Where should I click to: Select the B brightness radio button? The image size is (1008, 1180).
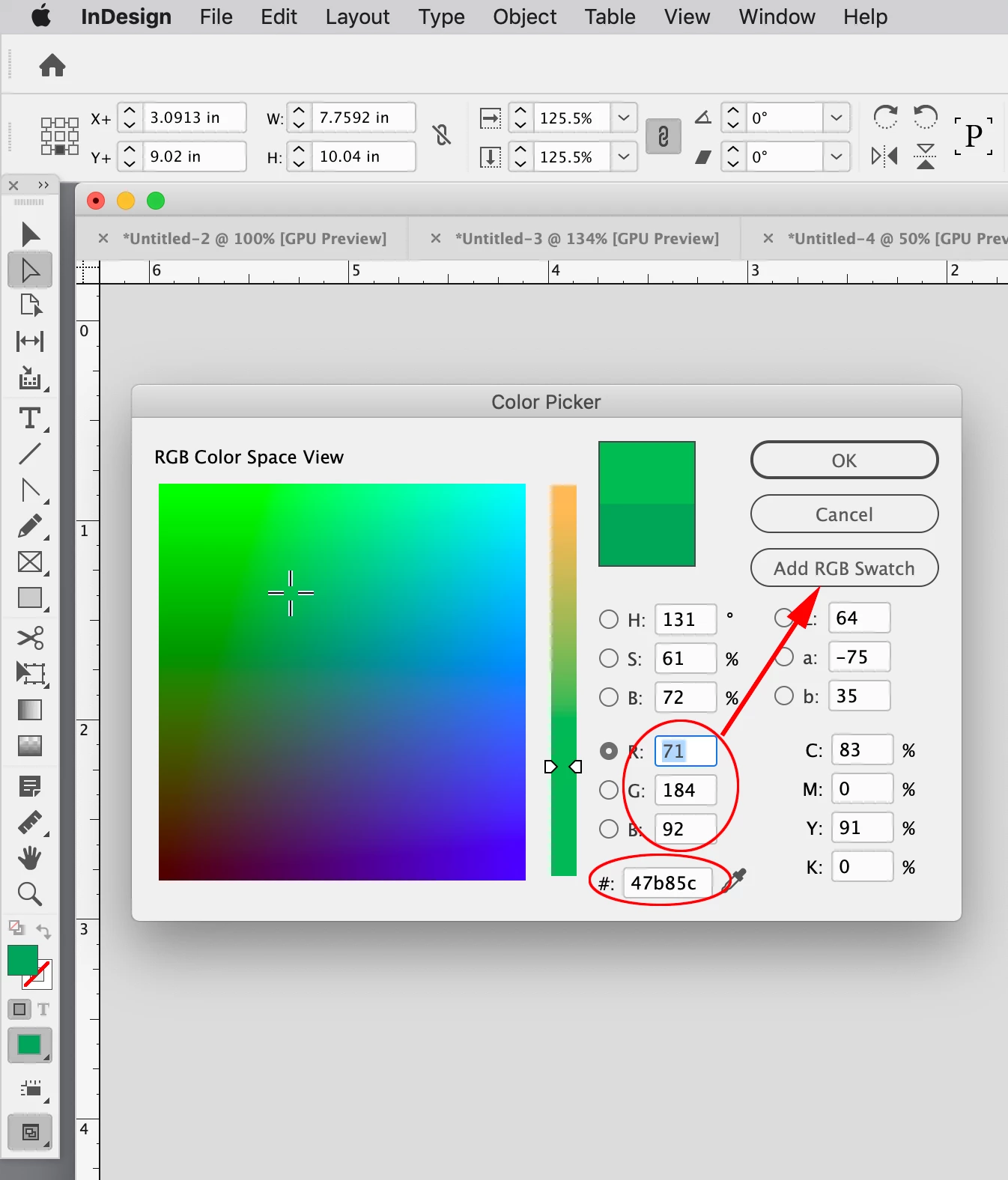tap(609, 697)
